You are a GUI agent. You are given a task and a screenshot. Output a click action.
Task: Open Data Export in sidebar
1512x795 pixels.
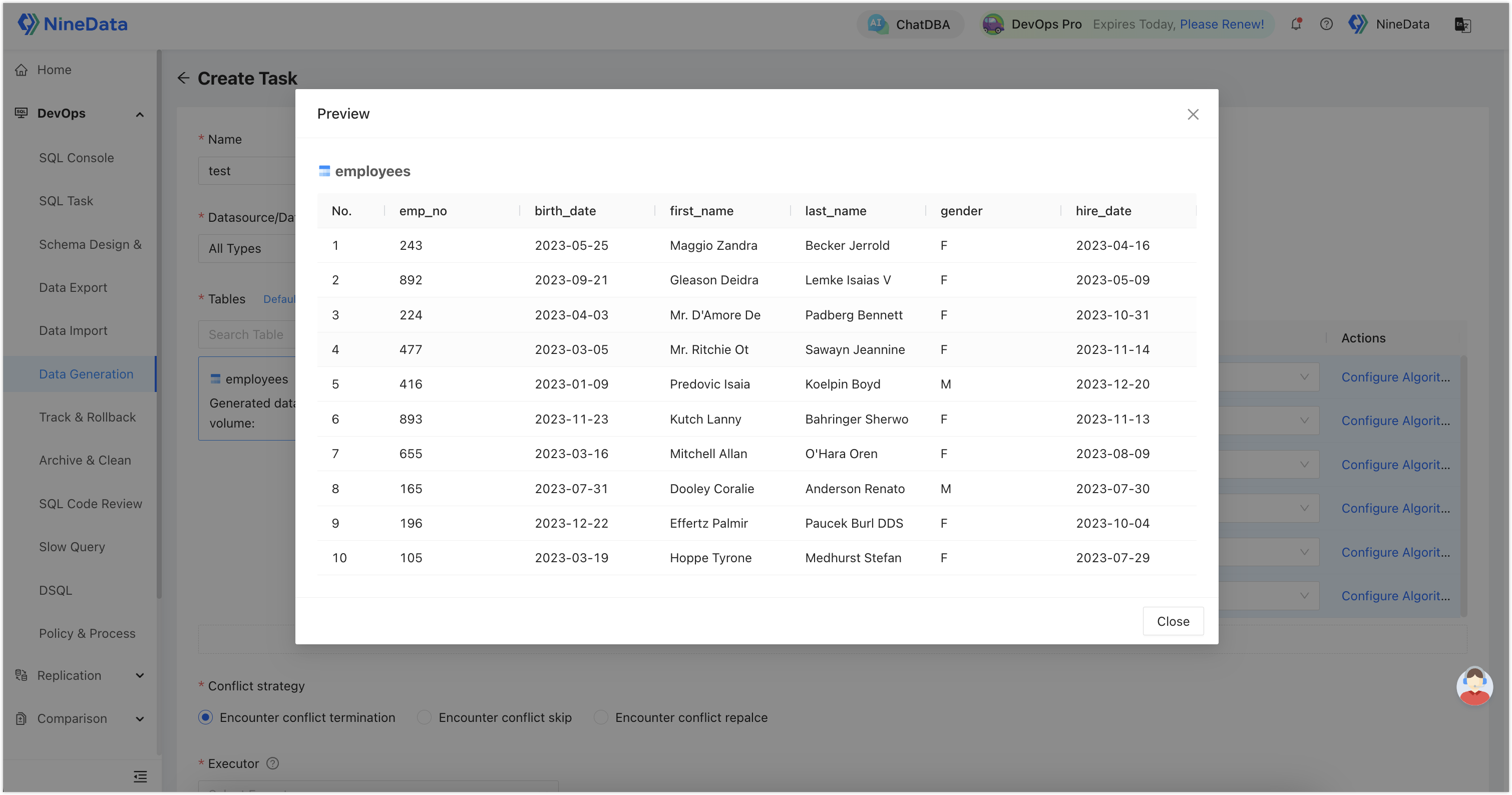click(x=73, y=287)
